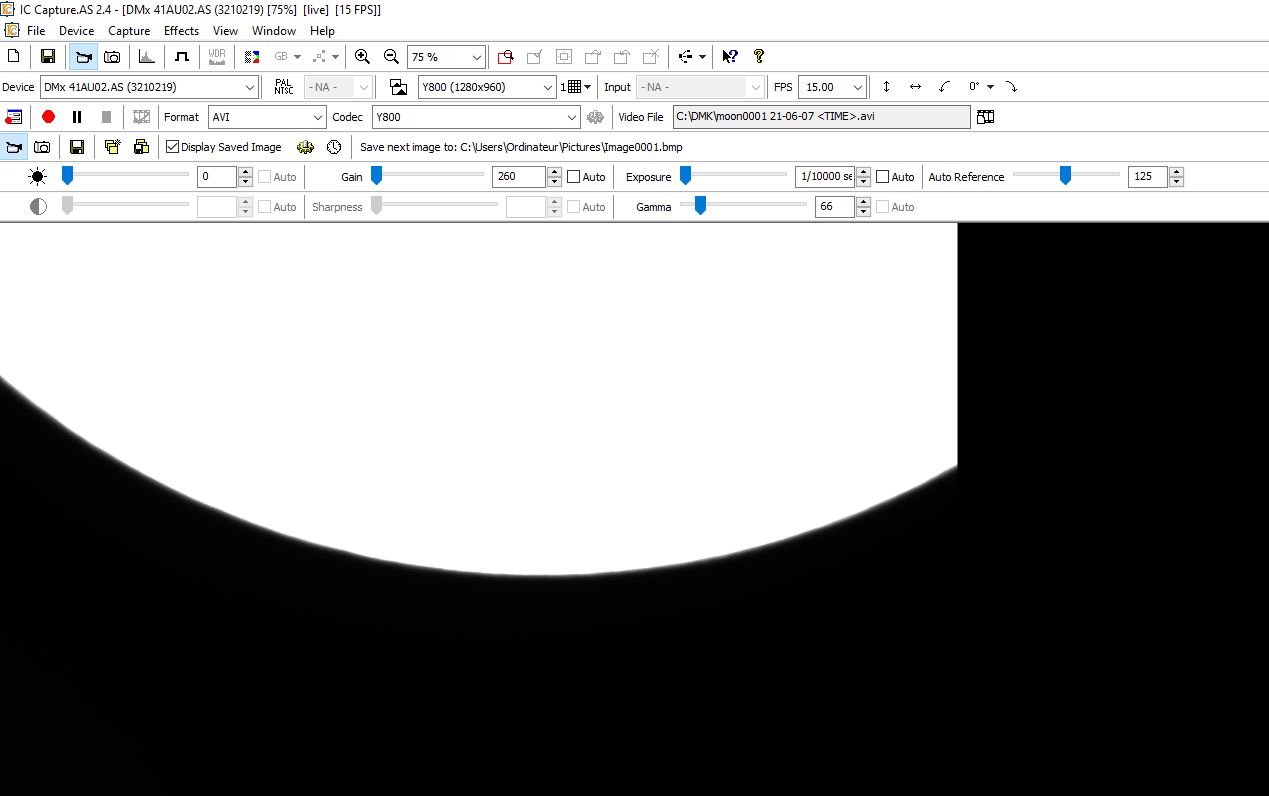Click the snap image camera icon in top toolbar

pos(112,57)
